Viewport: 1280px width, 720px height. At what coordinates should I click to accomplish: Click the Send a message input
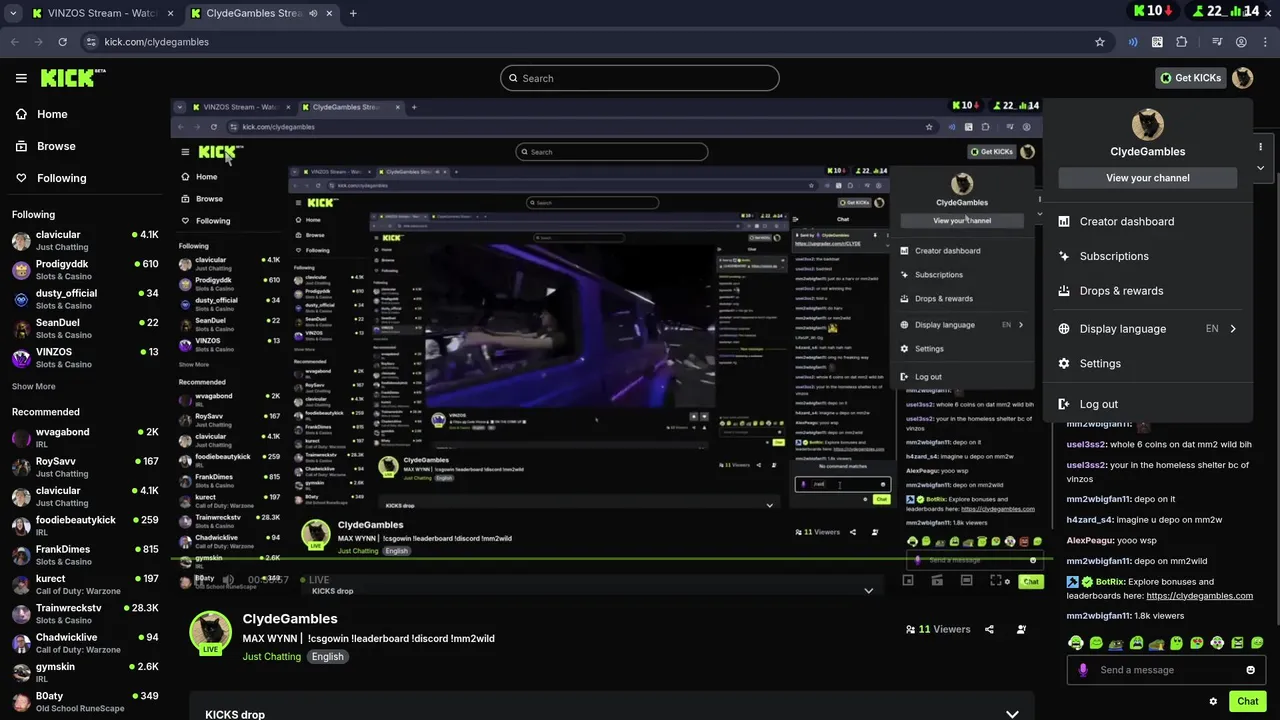(x=1165, y=670)
